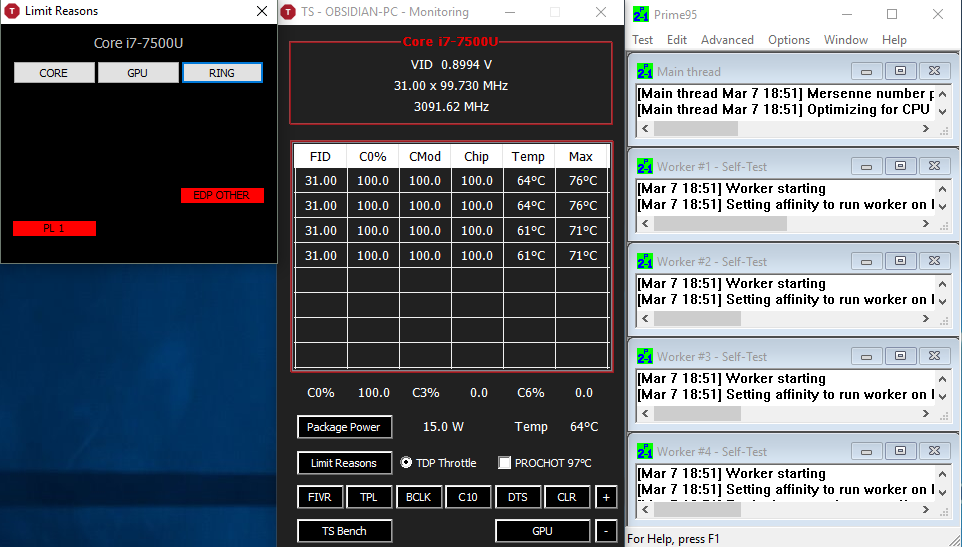Close the Limit Reasons window
962x547 pixels.
[x=262, y=11]
